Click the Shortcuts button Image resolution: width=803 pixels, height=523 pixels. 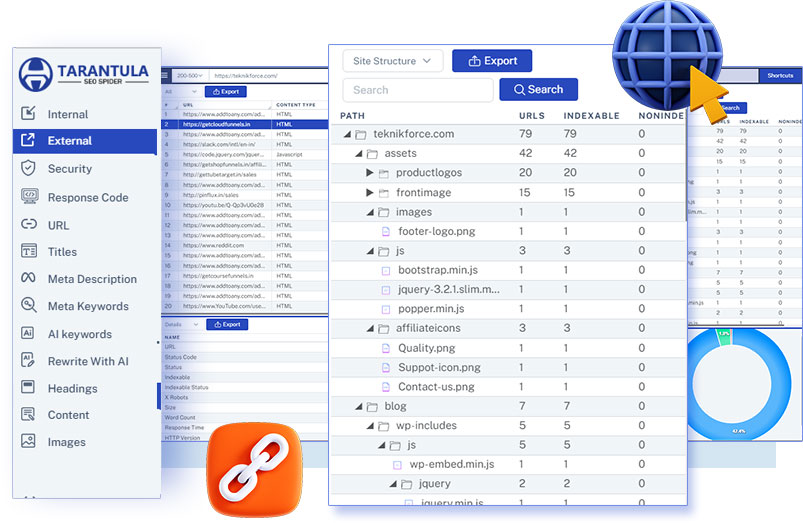(780, 75)
